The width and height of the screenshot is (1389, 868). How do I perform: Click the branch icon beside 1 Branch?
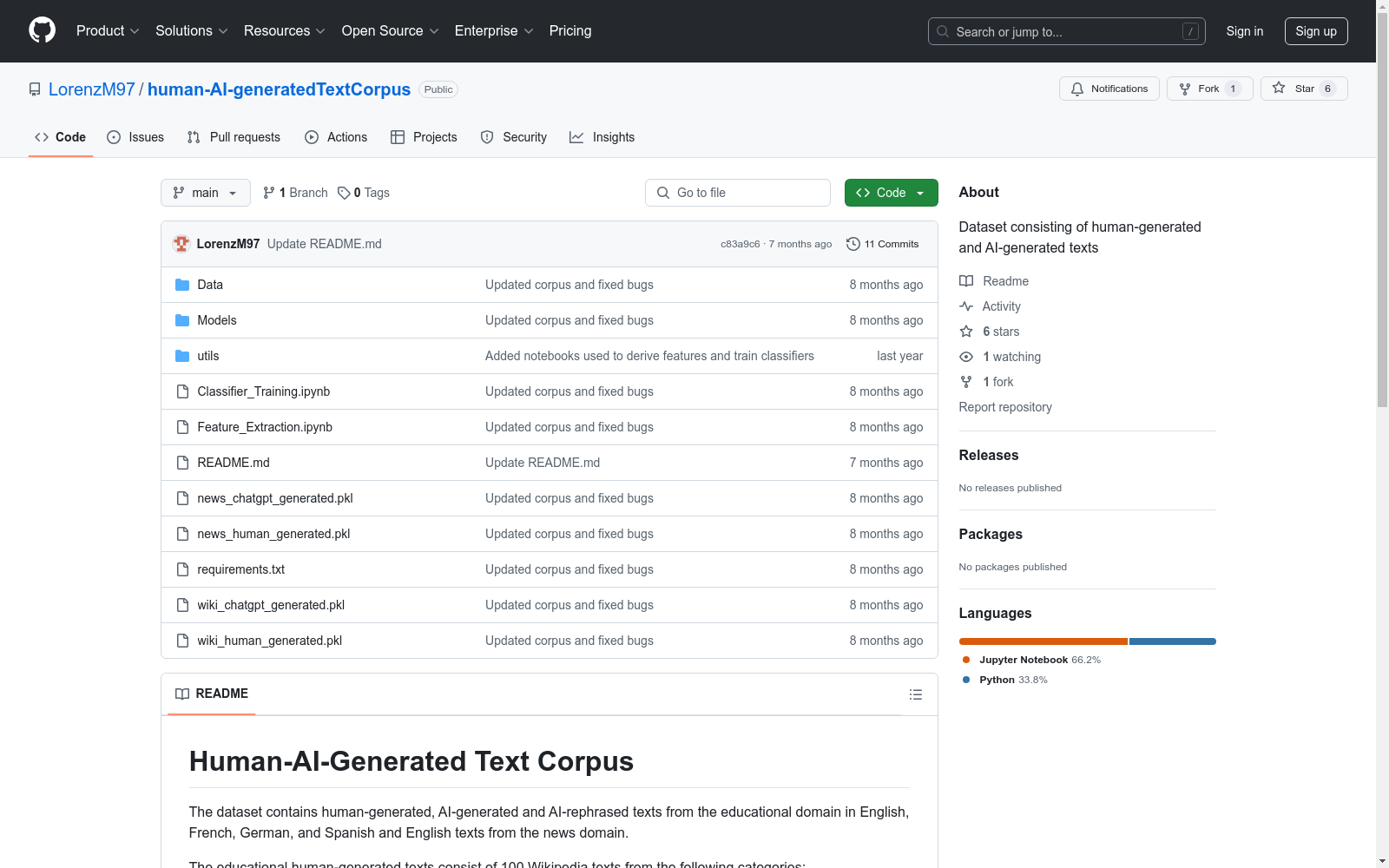pyautogui.click(x=269, y=193)
